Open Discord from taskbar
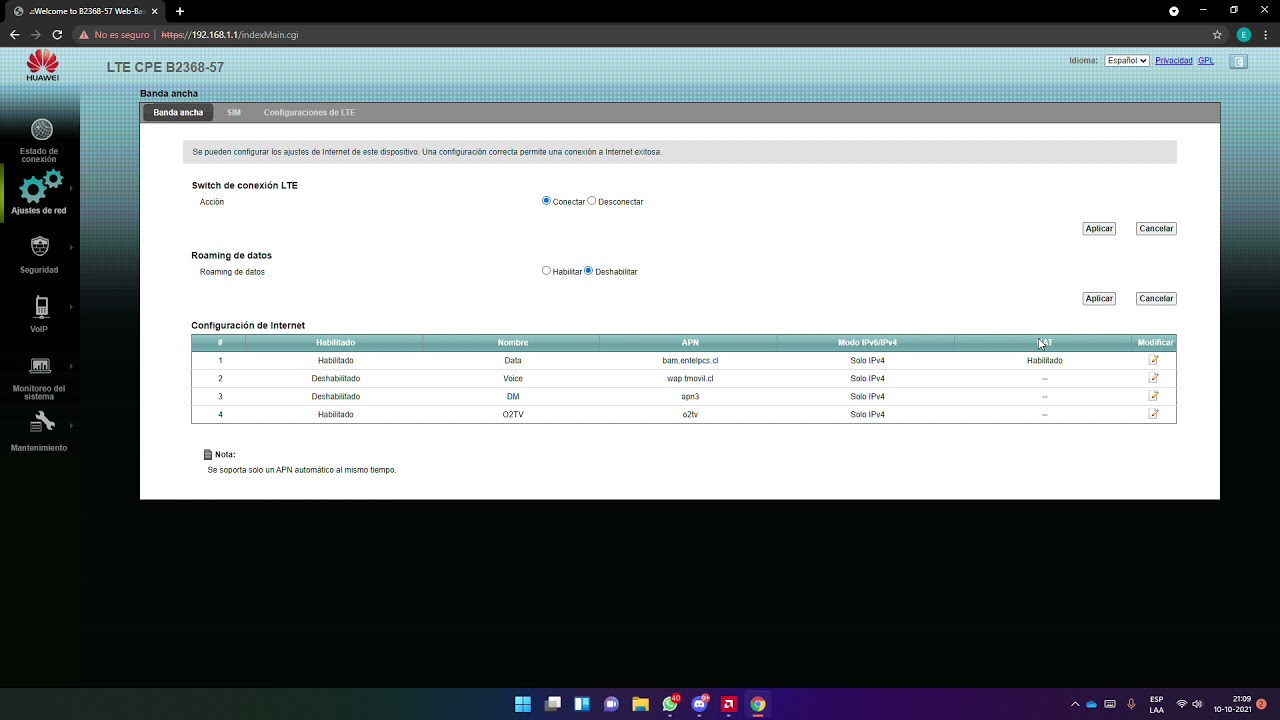Screen dimensions: 1280x720 tap(699, 704)
